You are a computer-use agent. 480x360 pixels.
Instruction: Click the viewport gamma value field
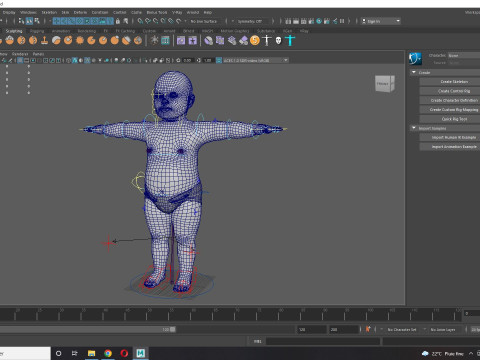(208, 60)
